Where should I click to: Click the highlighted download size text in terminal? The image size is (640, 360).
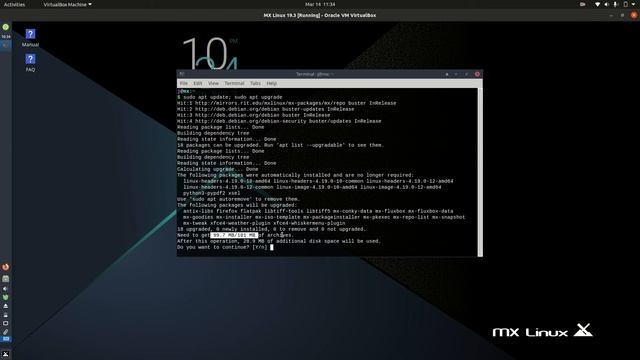click(x=234, y=235)
